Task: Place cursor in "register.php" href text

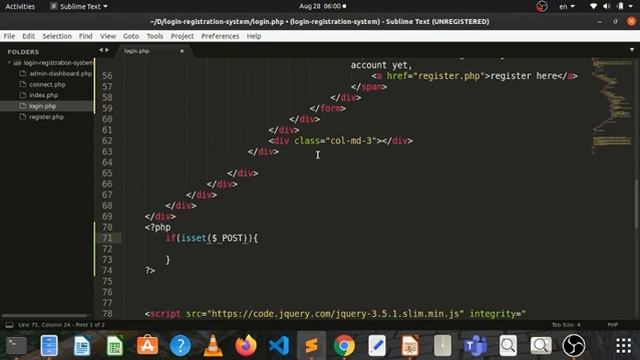Action: click(x=449, y=76)
